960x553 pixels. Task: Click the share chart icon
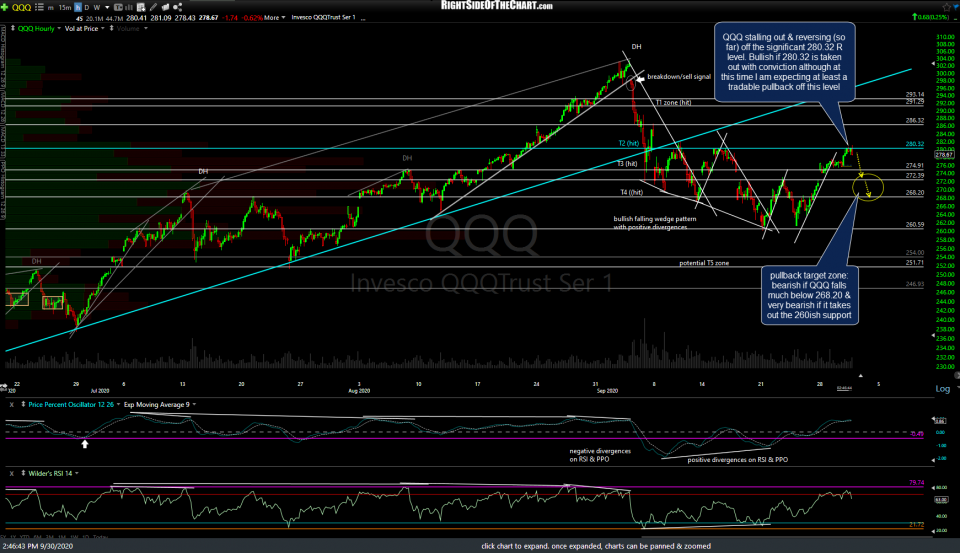(x=178, y=7)
